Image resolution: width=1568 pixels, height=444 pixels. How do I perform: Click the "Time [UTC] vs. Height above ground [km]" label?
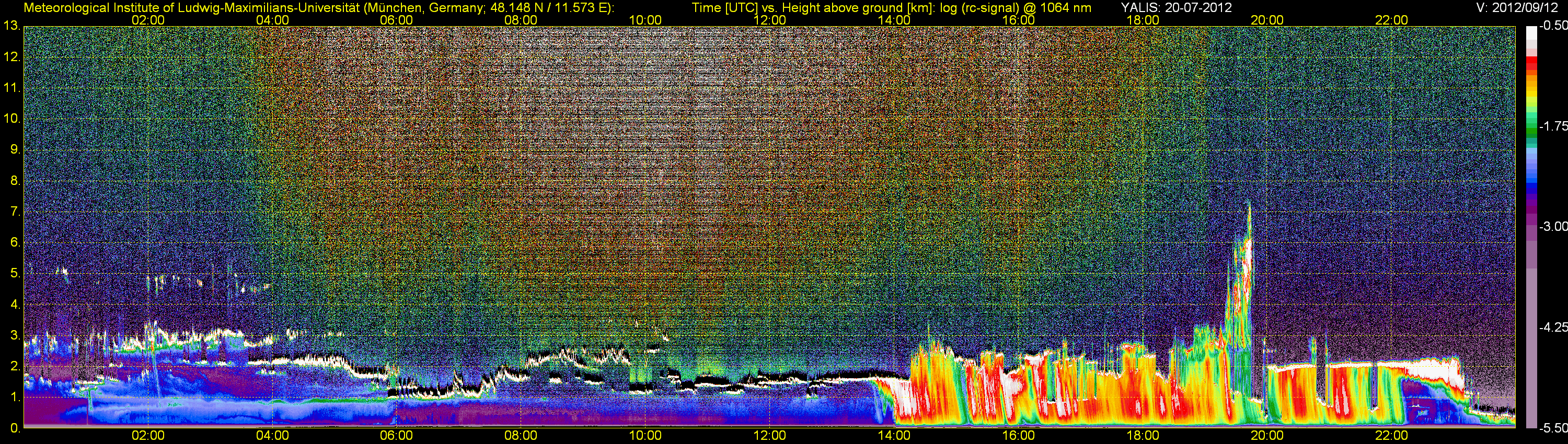pos(813,7)
